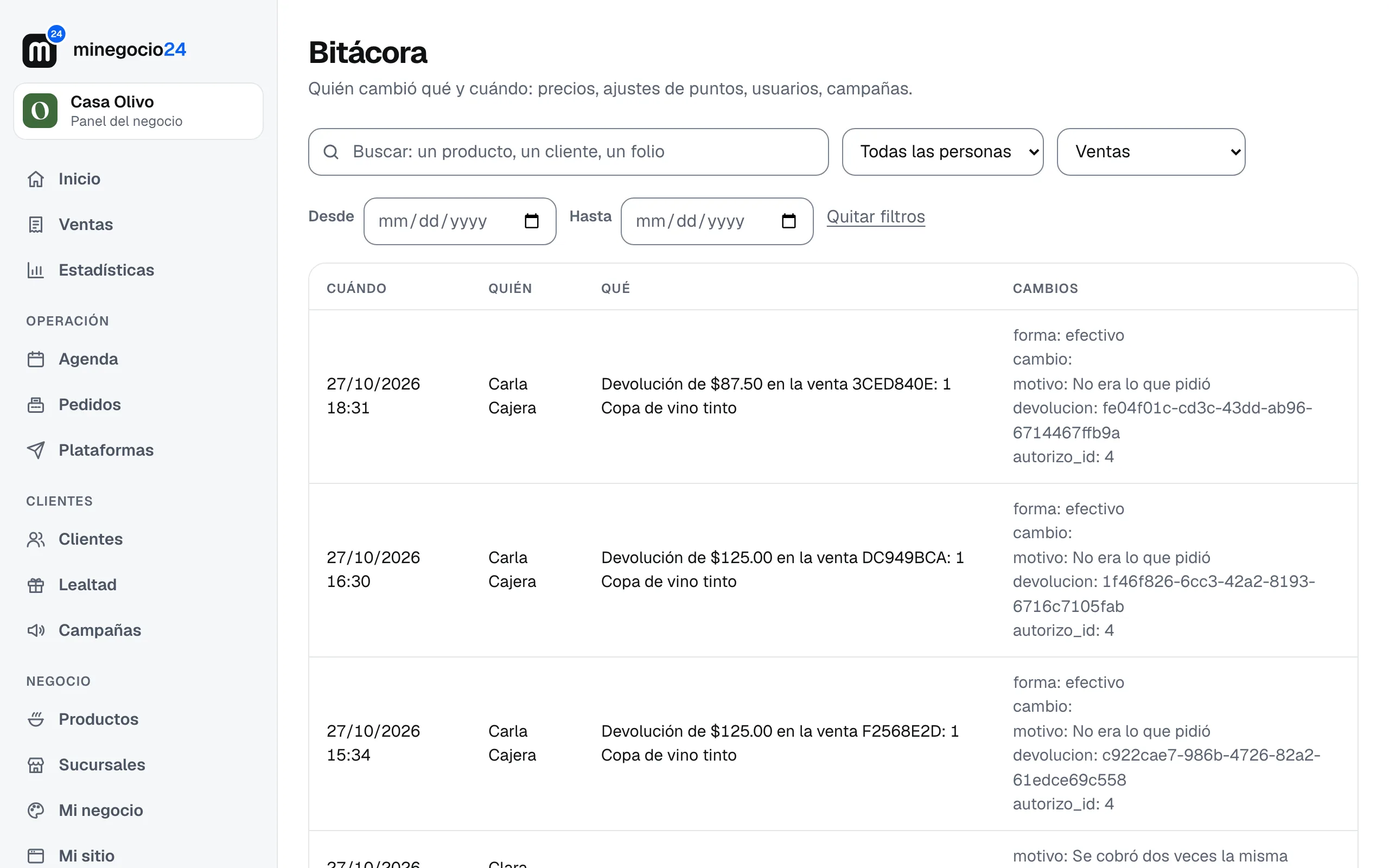Click the Campañas megaphone icon

[36, 630]
